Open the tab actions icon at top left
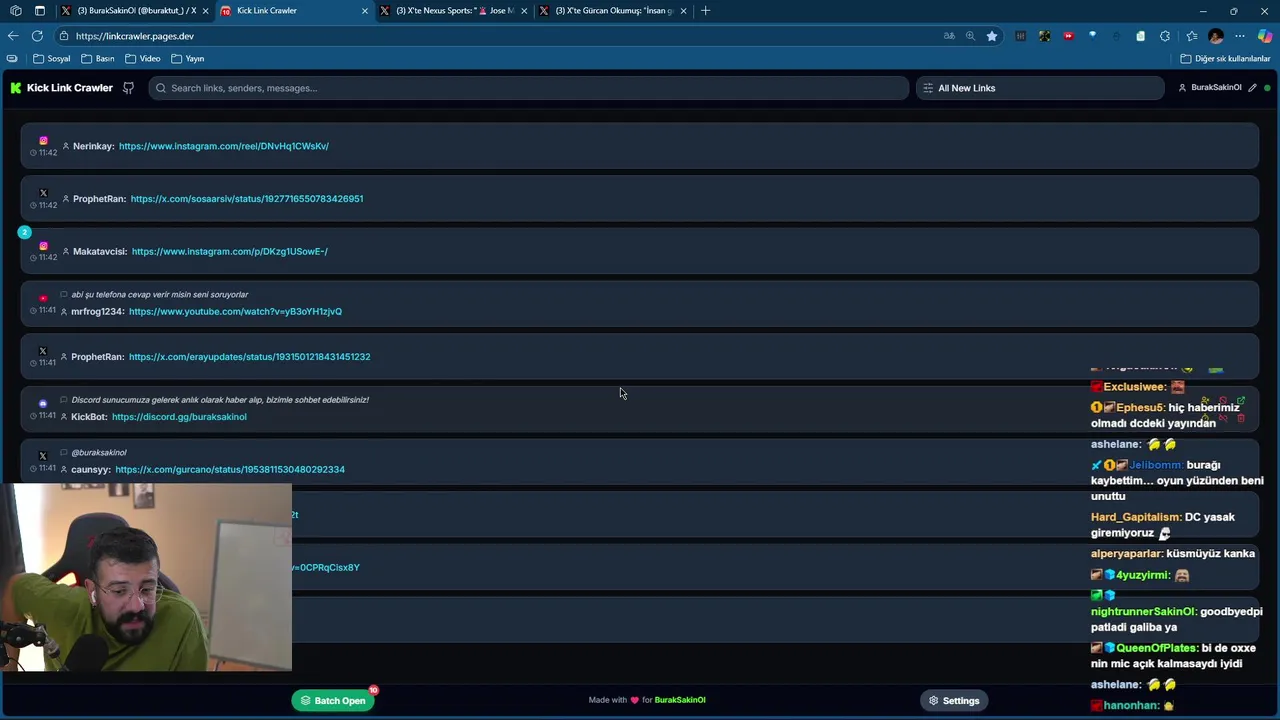Viewport: 1280px width, 720px height. point(39,11)
